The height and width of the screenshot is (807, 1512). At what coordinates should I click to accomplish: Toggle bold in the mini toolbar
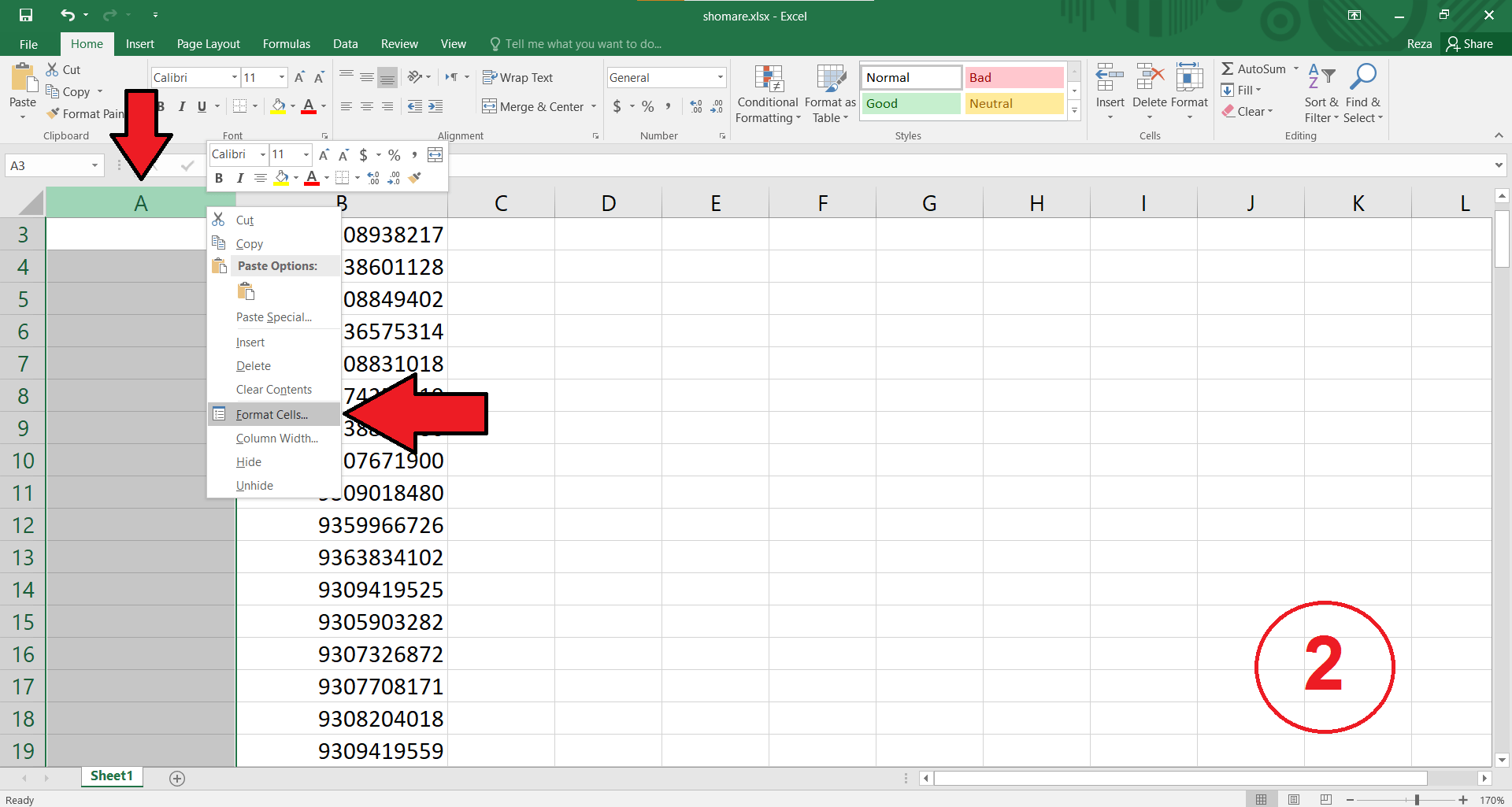pos(219,178)
